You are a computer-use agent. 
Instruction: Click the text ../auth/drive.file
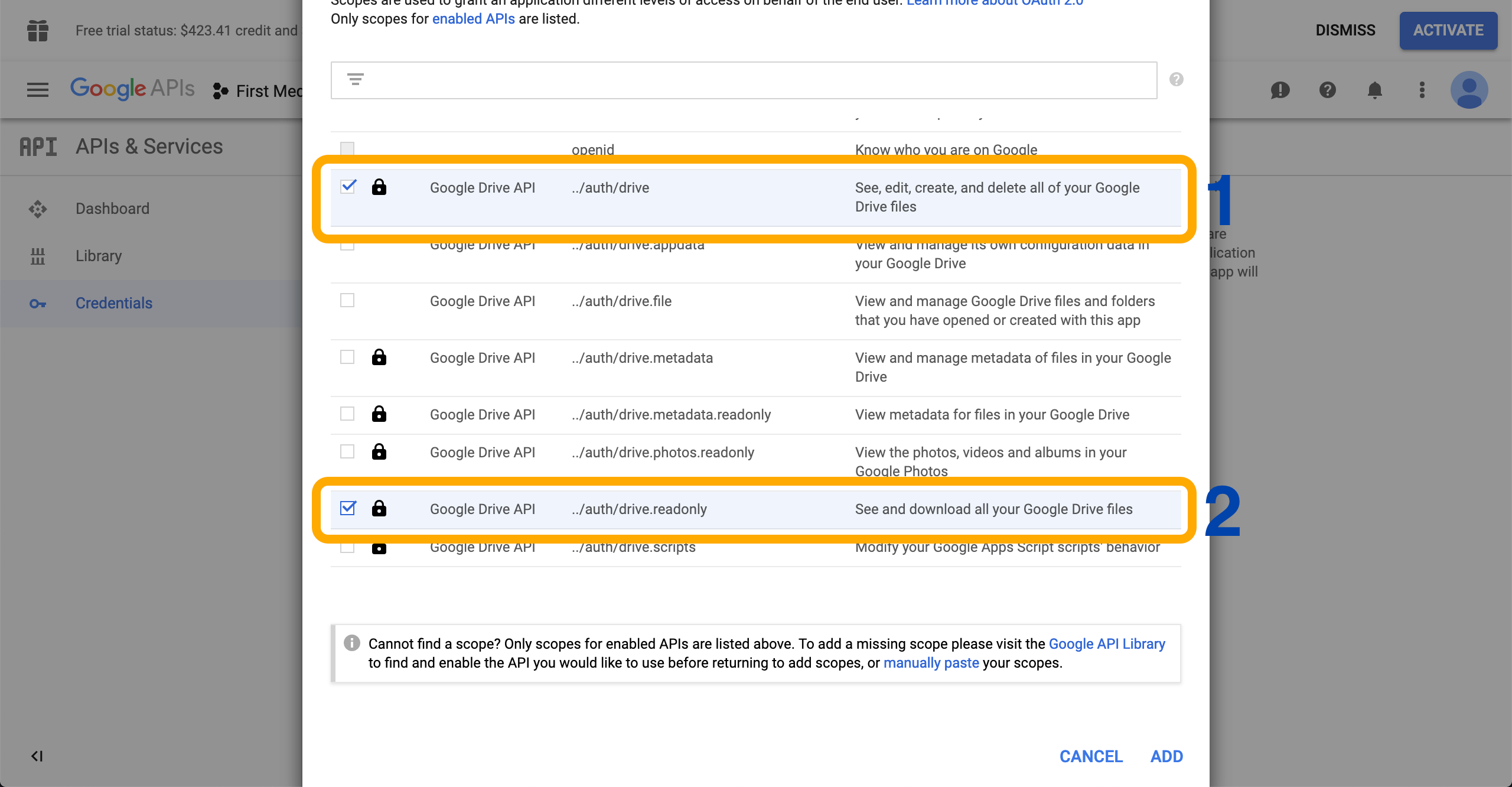pos(621,301)
